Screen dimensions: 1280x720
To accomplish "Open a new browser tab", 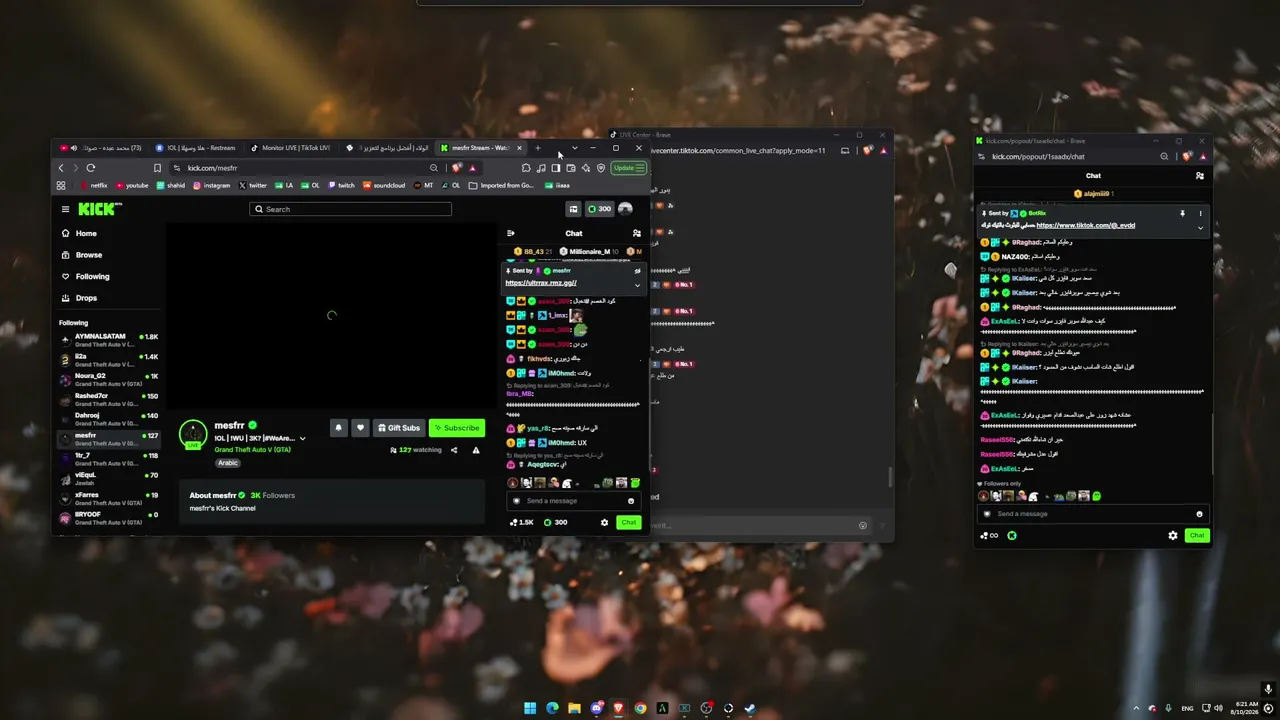I will pos(538,148).
